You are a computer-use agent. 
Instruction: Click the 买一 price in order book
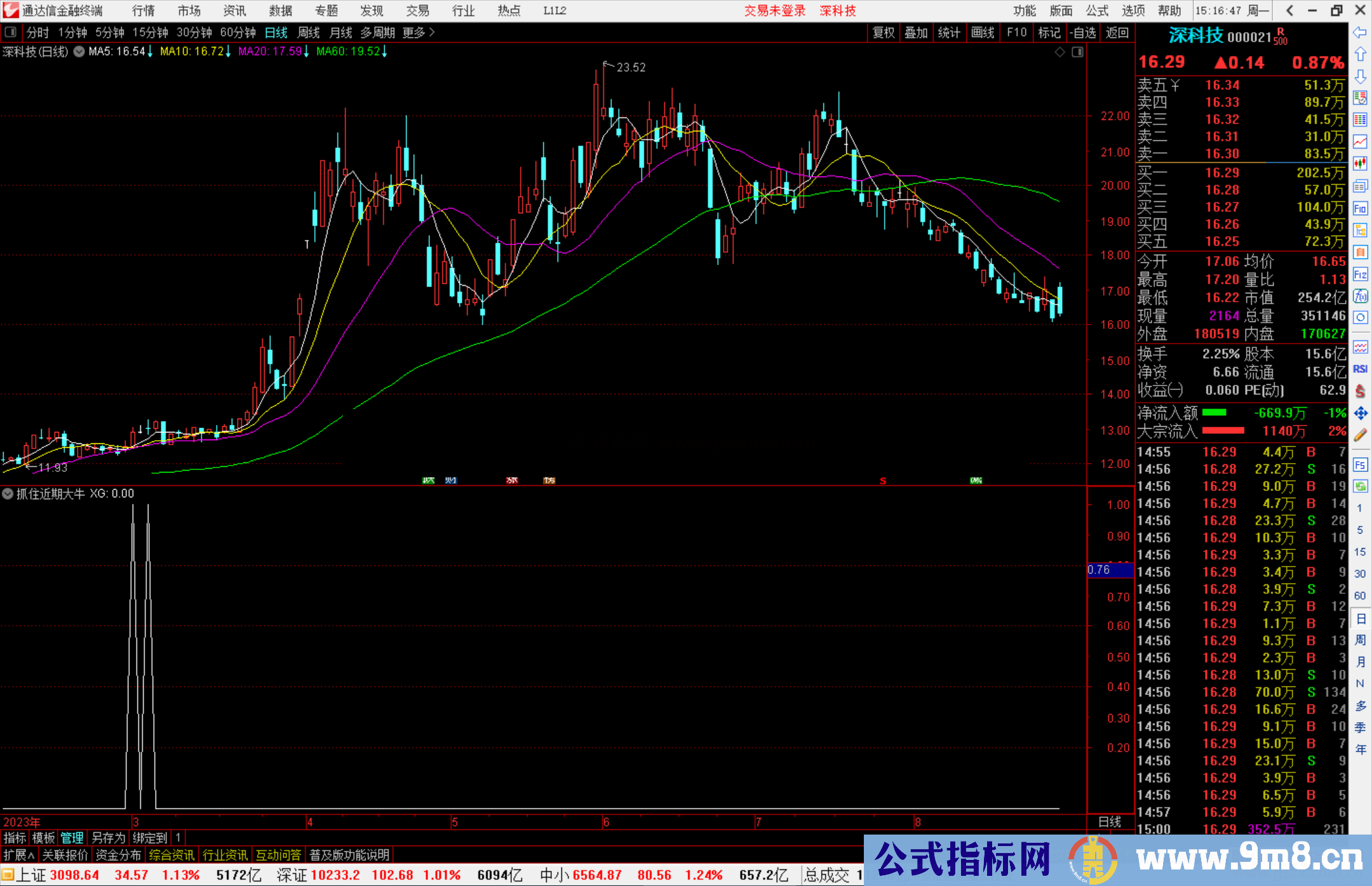(x=1221, y=172)
